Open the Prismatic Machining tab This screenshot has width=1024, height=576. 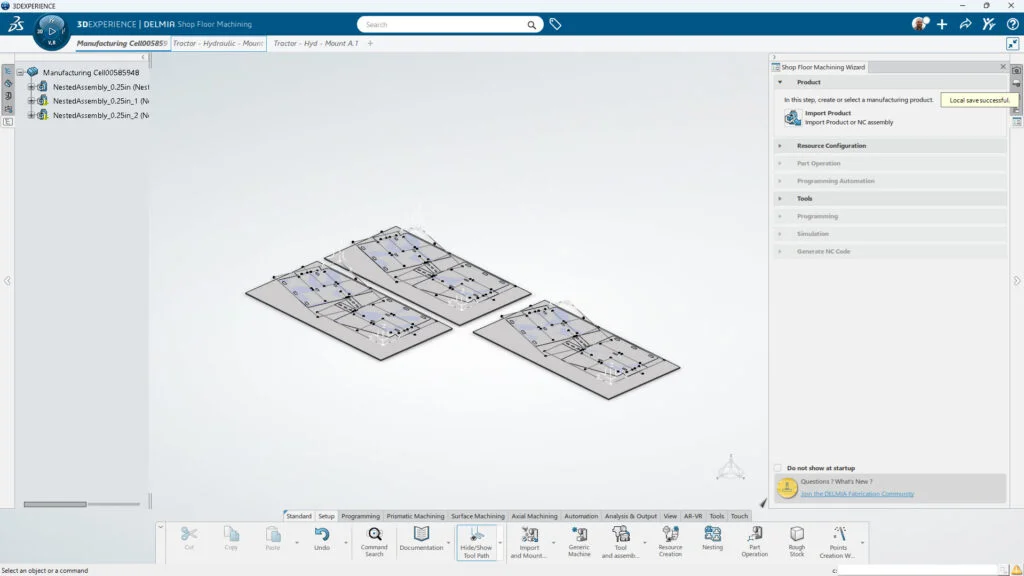(x=415, y=516)
